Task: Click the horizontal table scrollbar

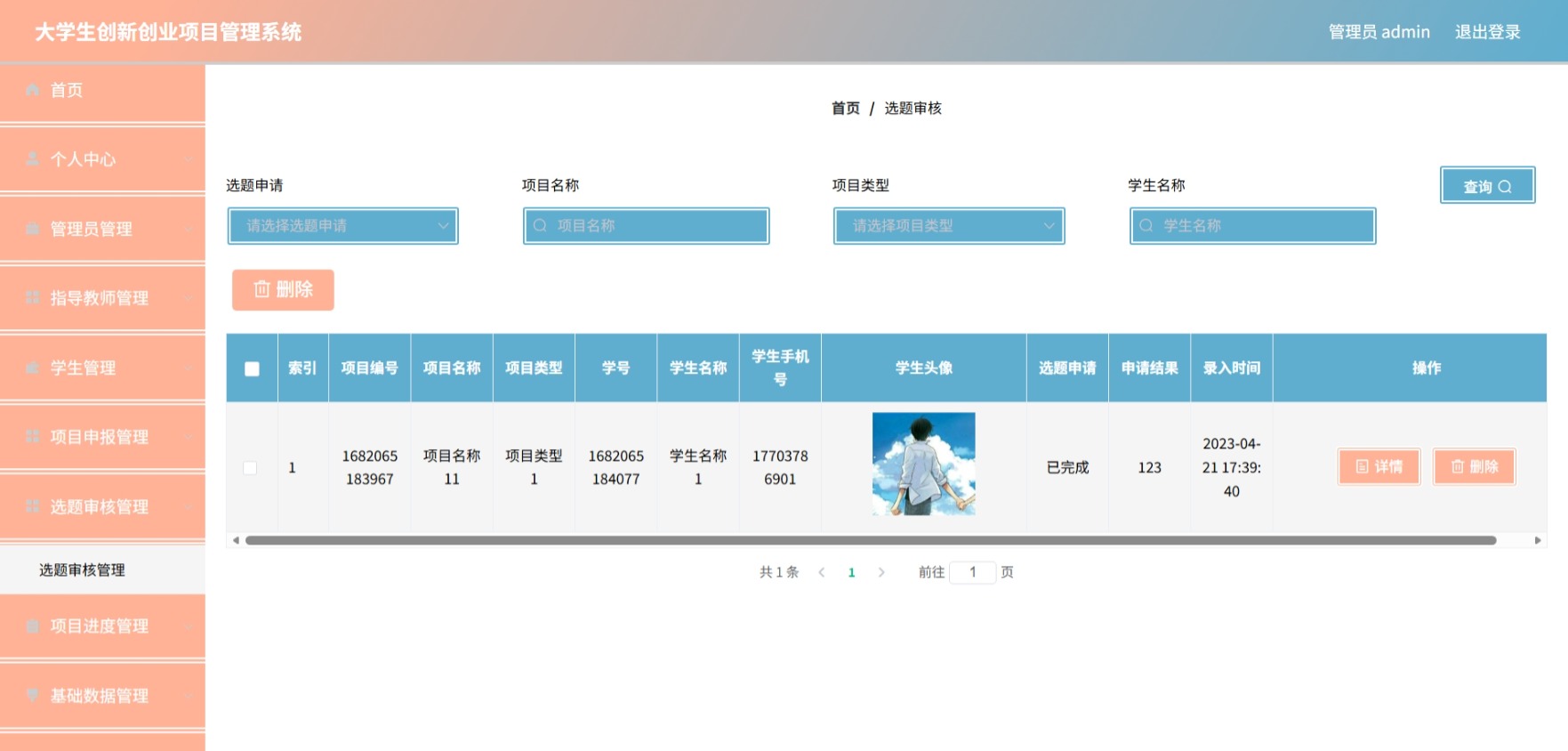Action: pyautogui.click(x=871, y=540)
